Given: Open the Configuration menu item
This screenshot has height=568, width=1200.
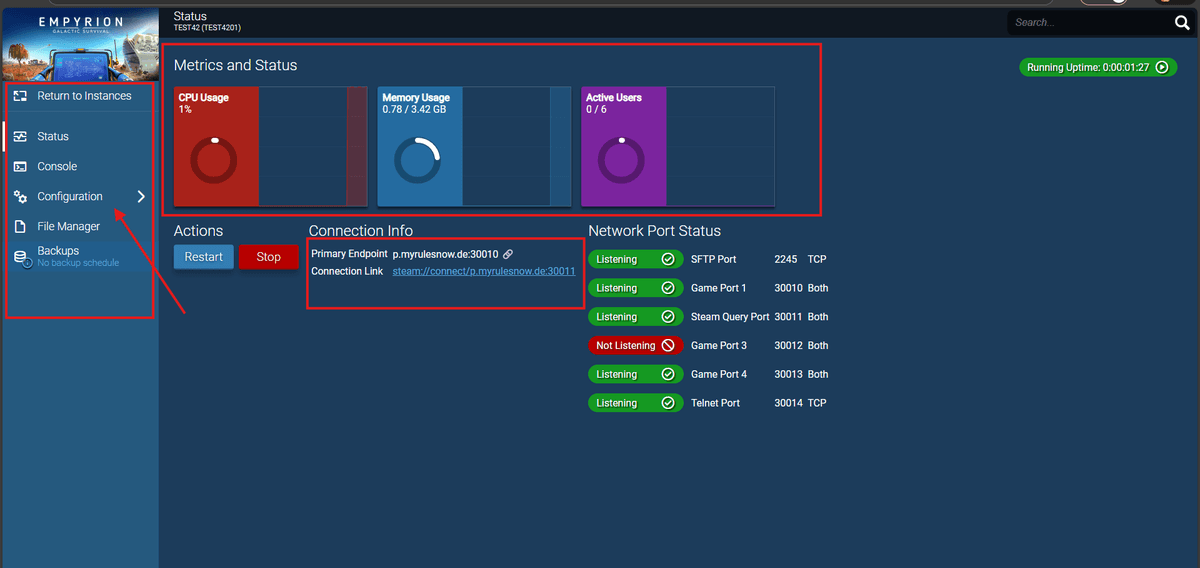Looking at the screenshot, I should (79, 196).
